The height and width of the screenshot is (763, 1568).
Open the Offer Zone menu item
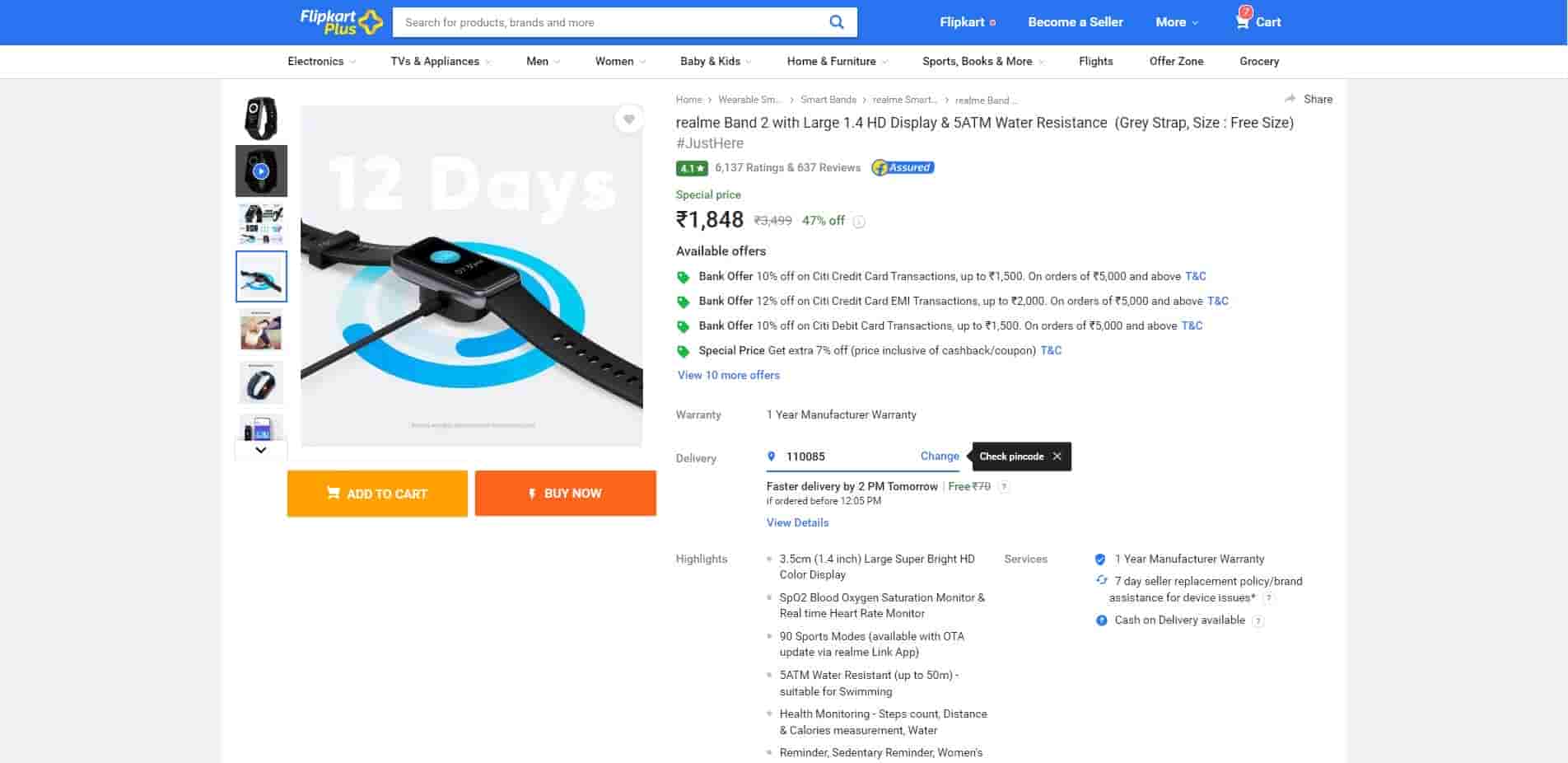coord(1176,62)
